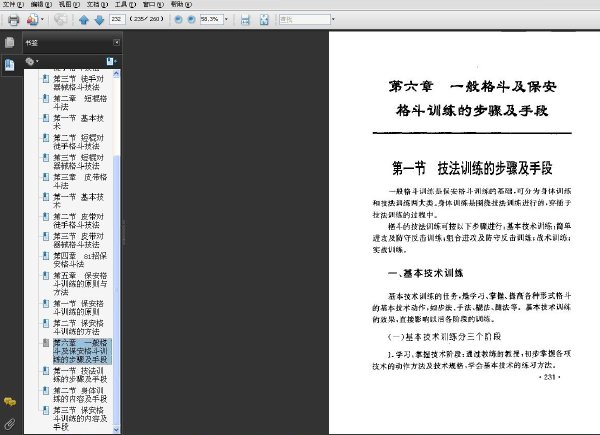Select bookmark 第三节 皮带对器械格斗技法
Image resolution: width=600 pixels, height=435 pixels.
(78, 240)
